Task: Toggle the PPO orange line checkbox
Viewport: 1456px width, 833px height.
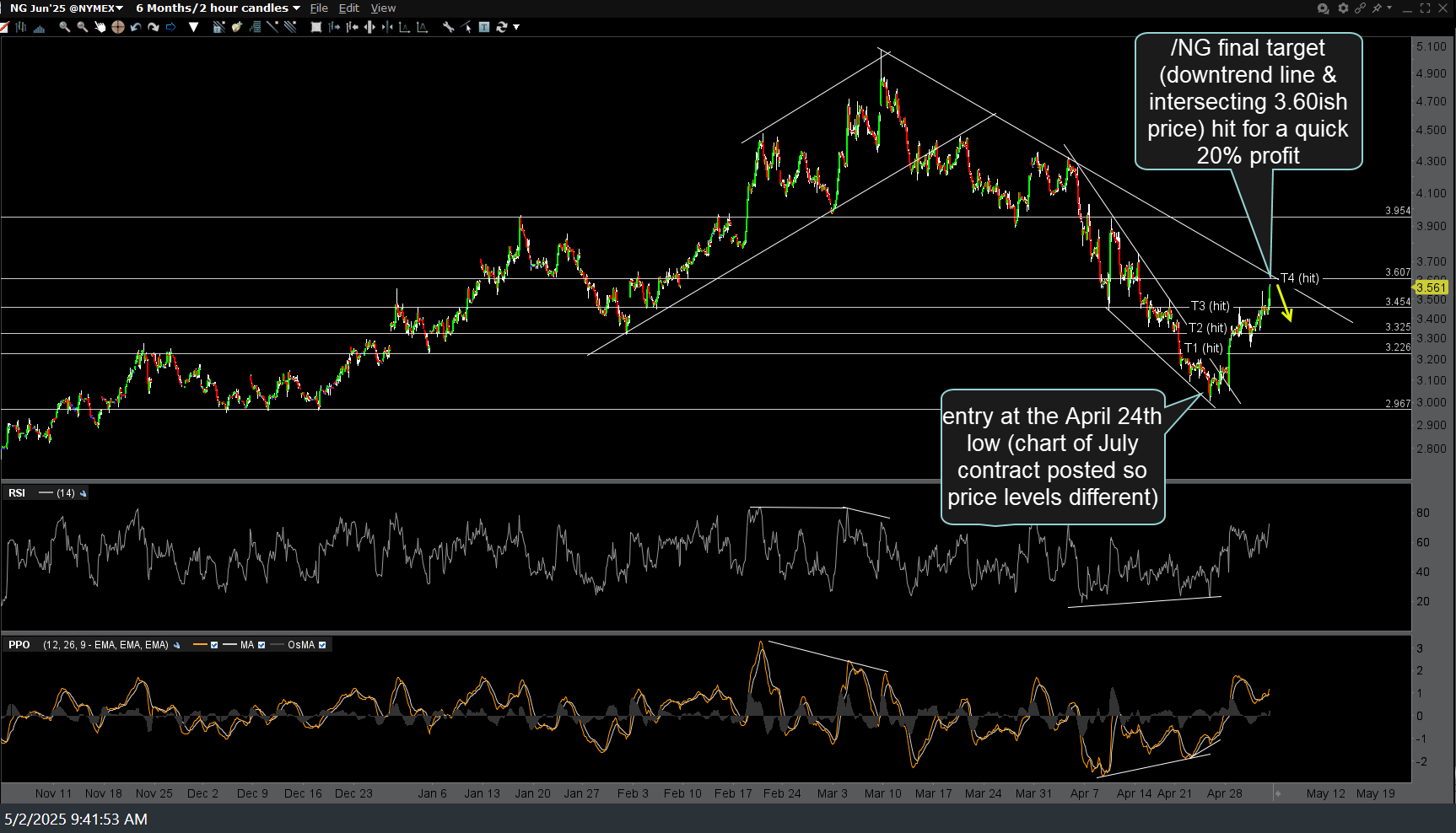Action: (214, 645)
